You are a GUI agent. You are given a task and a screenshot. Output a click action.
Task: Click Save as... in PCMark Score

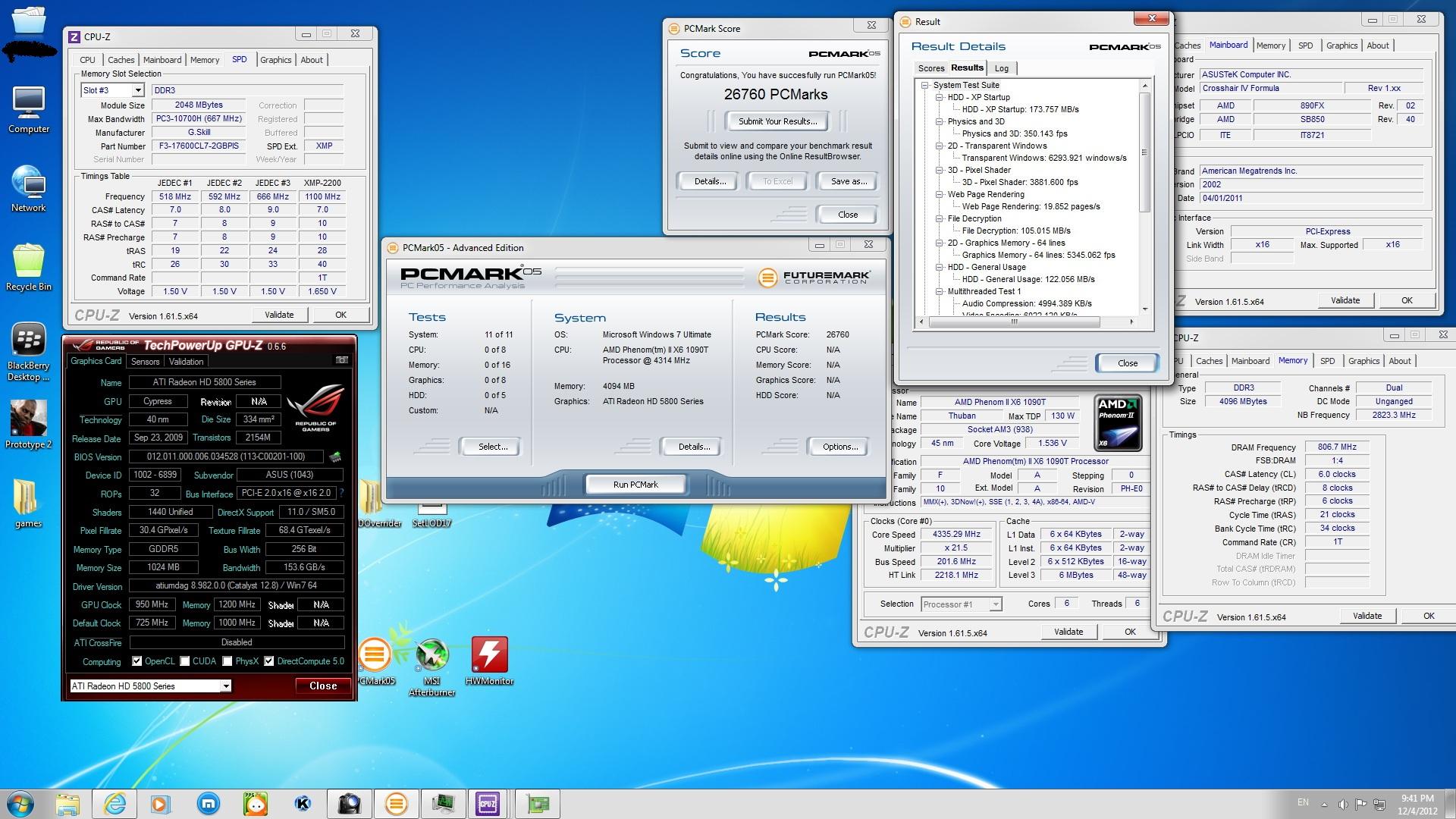pyautogui.click(x=849, y=181)
